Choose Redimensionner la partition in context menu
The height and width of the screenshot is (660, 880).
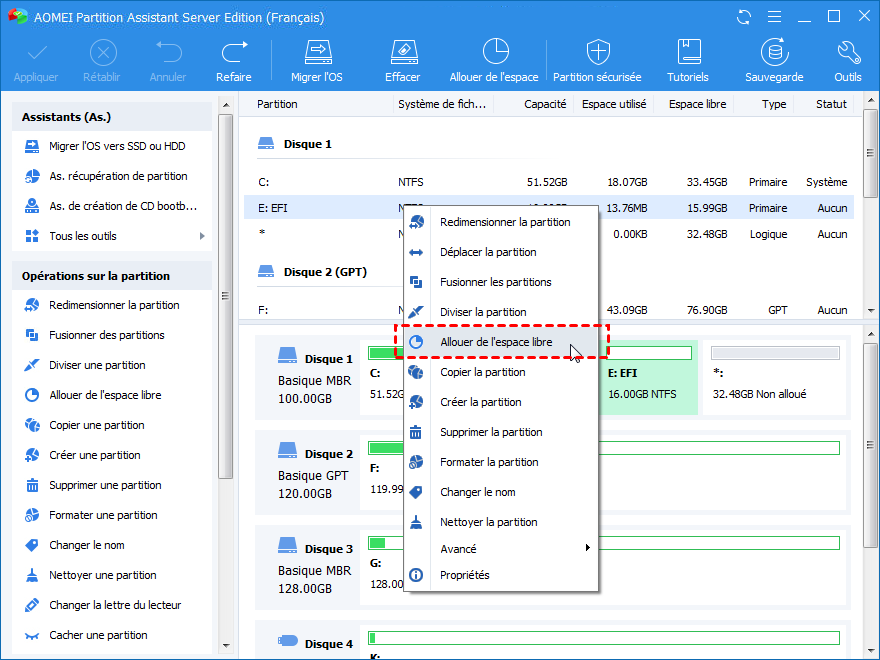(x=501, y=222)
